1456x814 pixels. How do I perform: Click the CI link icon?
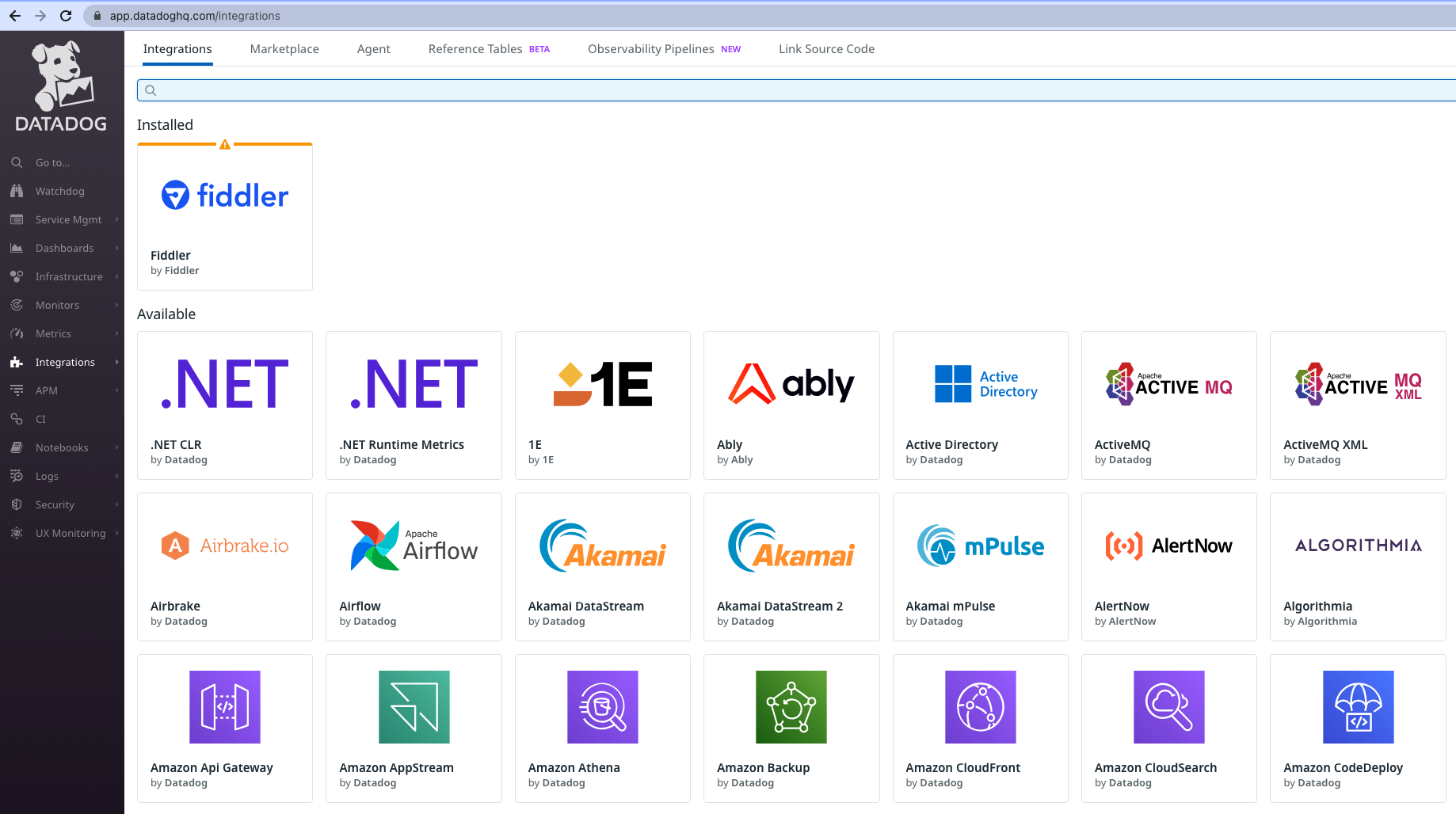[17, 419]
